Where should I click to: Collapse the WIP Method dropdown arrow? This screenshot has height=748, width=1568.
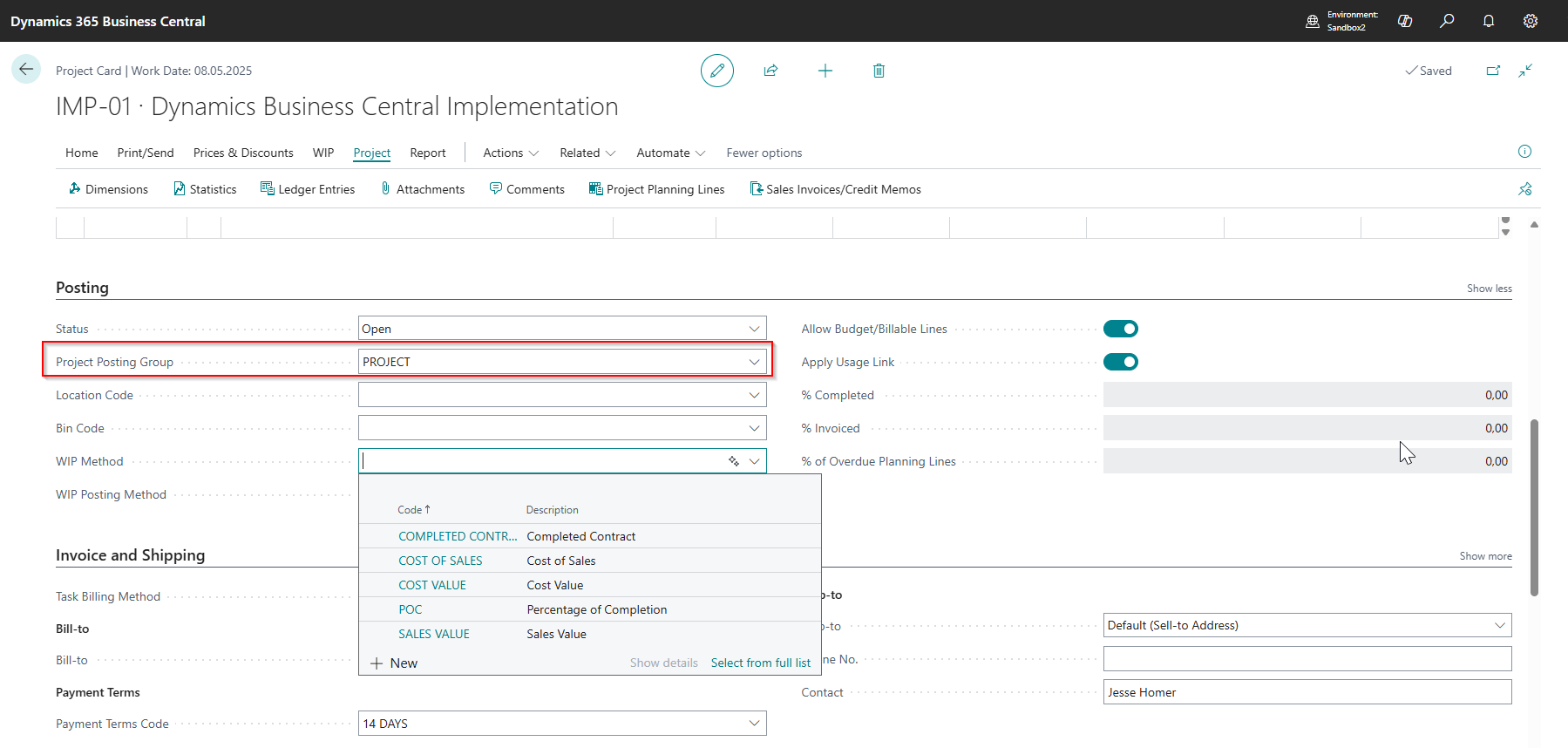tap(754, 461)
